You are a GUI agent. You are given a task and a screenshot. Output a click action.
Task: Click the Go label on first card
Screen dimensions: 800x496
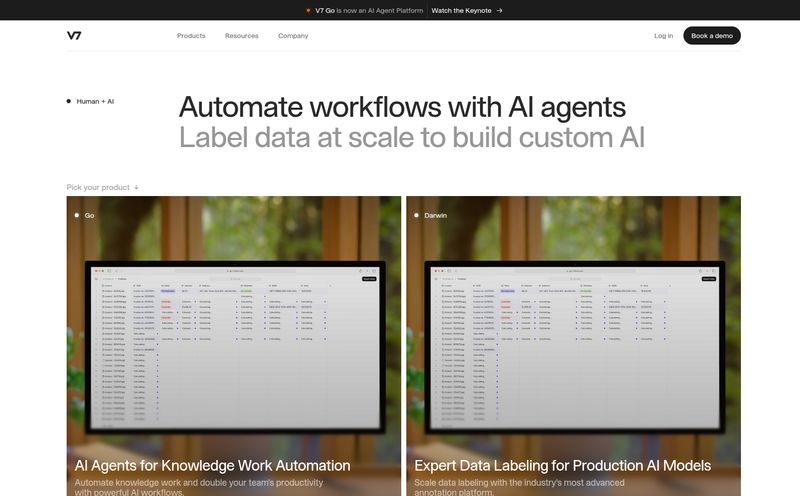point(89,215)
